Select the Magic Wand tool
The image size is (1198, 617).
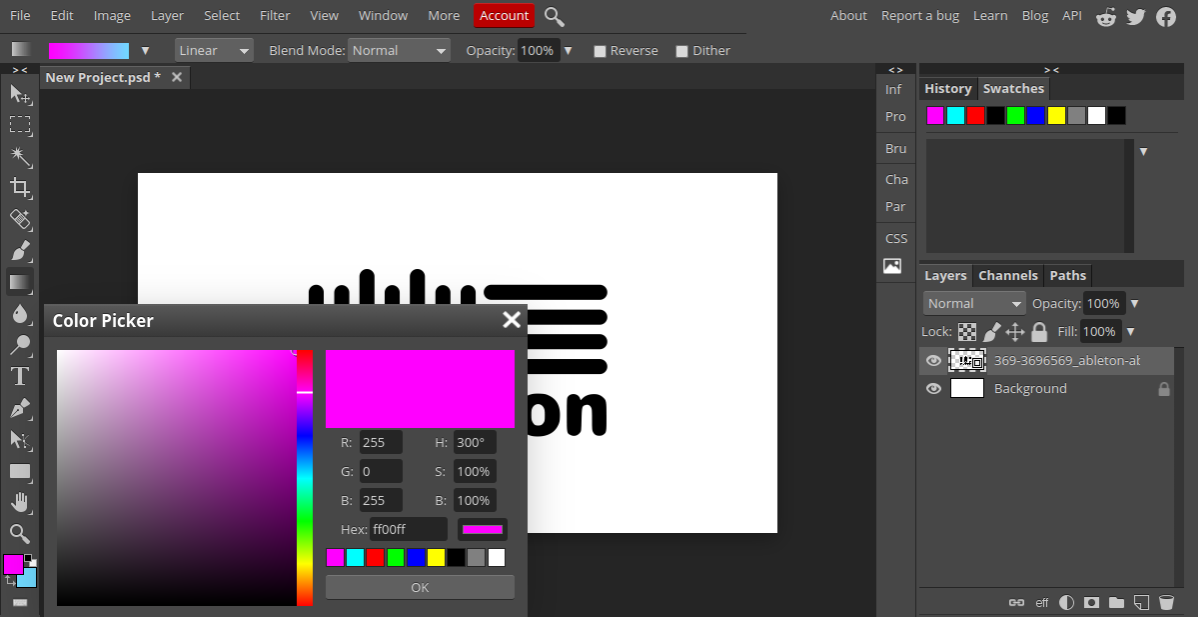20,157
